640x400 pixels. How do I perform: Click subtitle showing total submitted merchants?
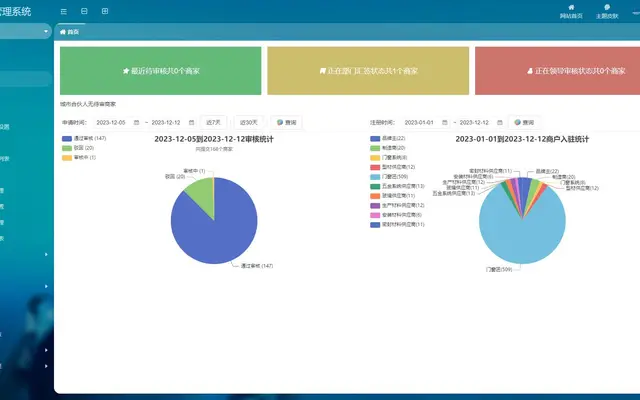[214, 149]
